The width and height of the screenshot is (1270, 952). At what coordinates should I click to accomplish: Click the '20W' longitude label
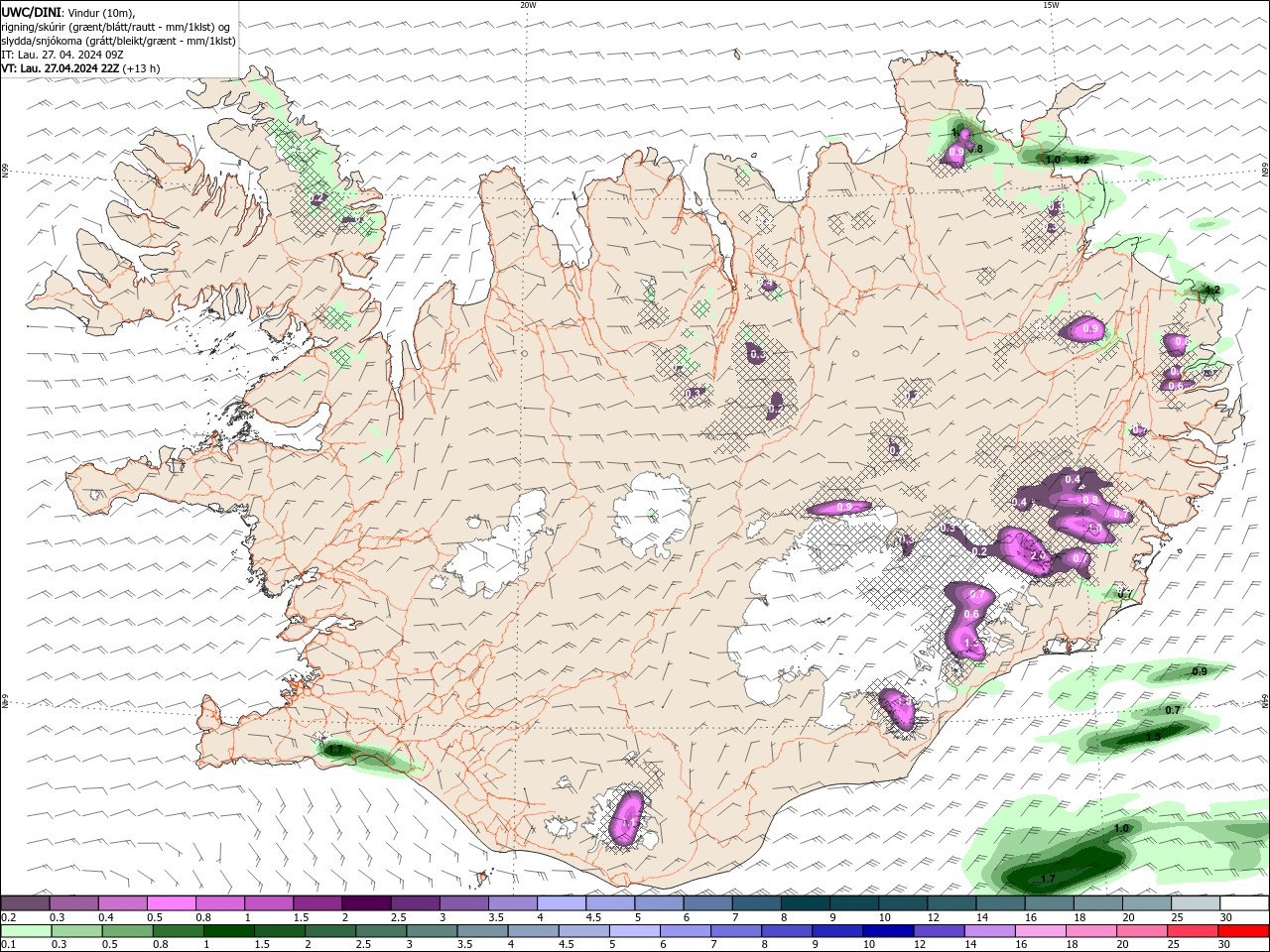(528, 5)
